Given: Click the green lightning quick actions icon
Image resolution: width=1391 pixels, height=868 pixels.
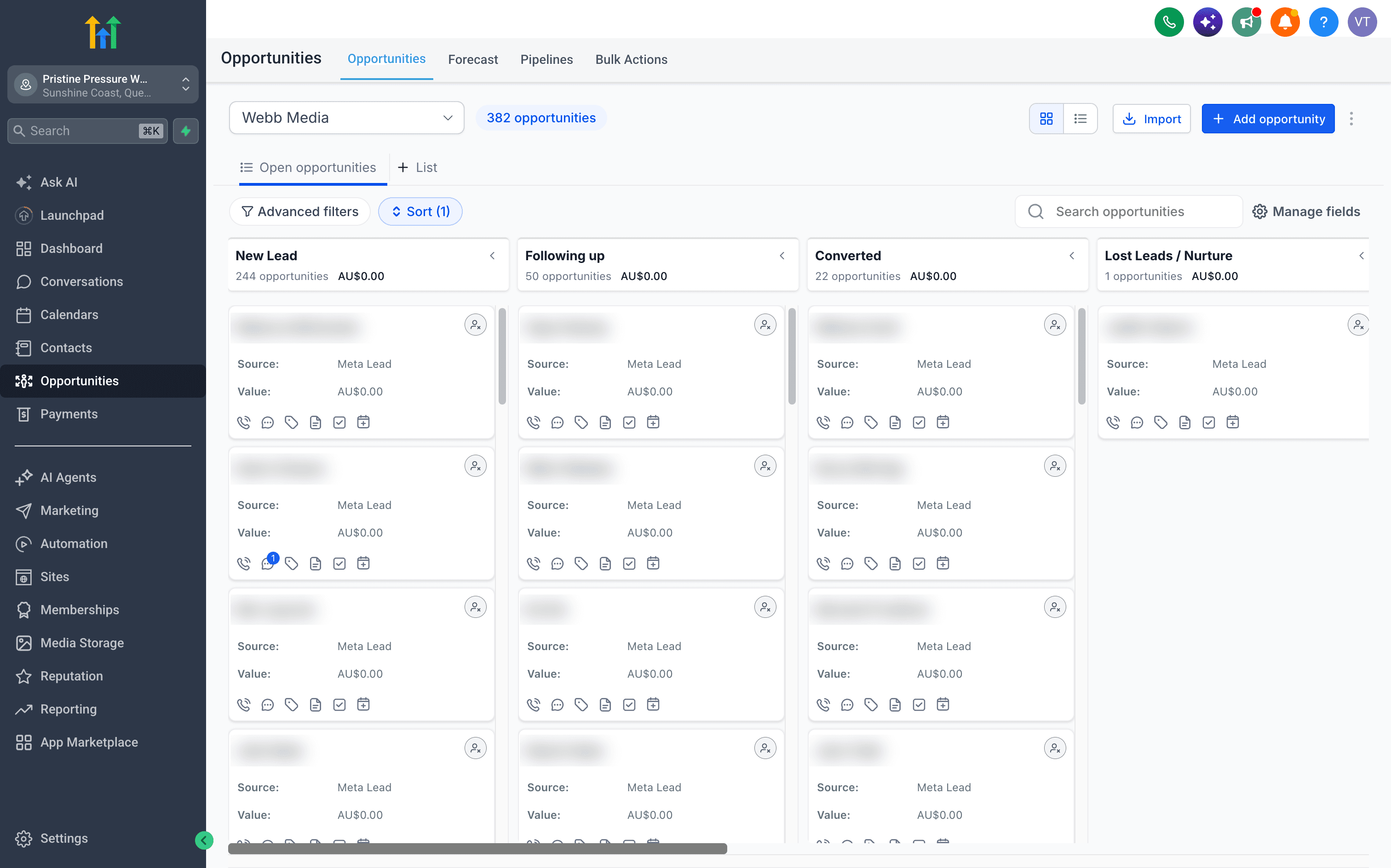Looking at the screenshot, I should coord(185,131).
